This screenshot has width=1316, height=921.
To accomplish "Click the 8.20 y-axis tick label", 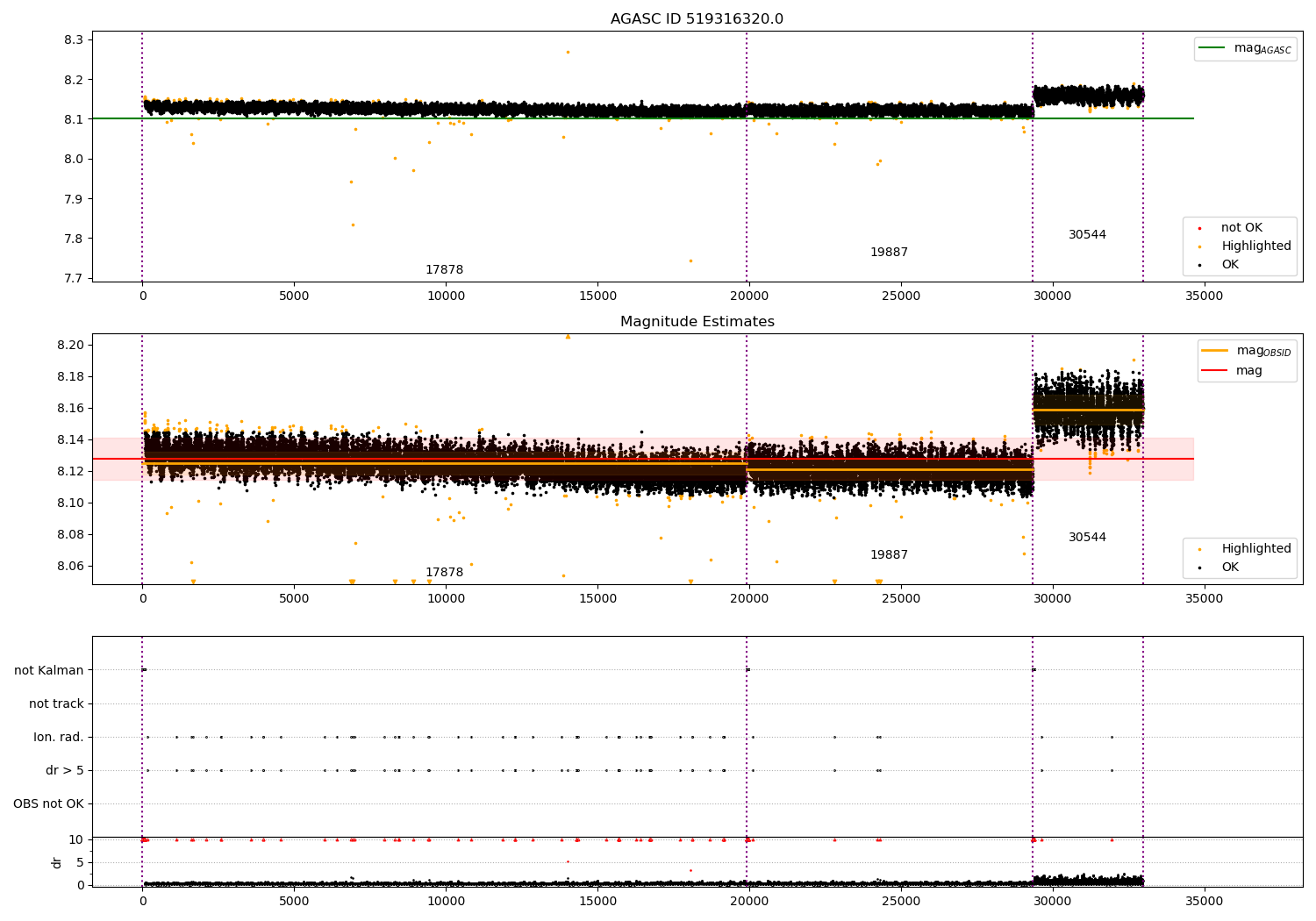I will pos(70,345).
